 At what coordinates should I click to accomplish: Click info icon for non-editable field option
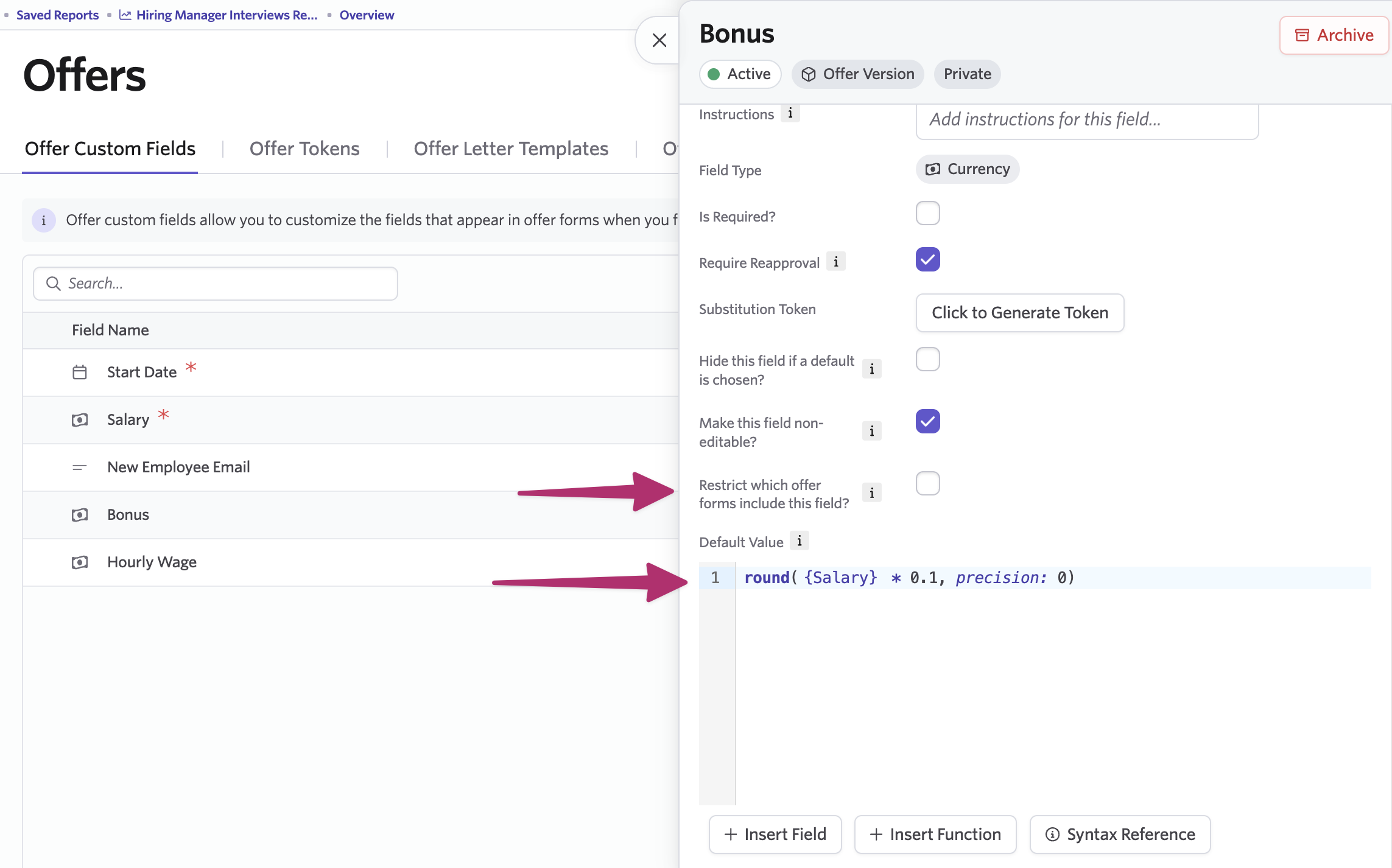pyautogui.click(x=871, y=431)
